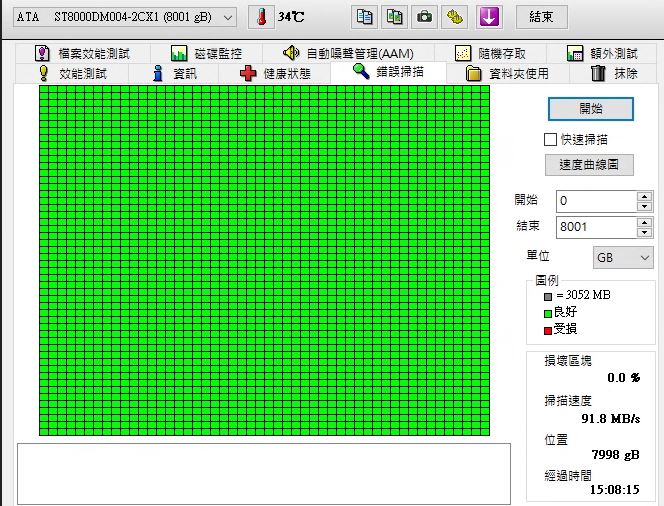Viewport: 664px width, 506px height.
Task: Click the green 良好 legend swatch
Action: click(x=548, y=313)
